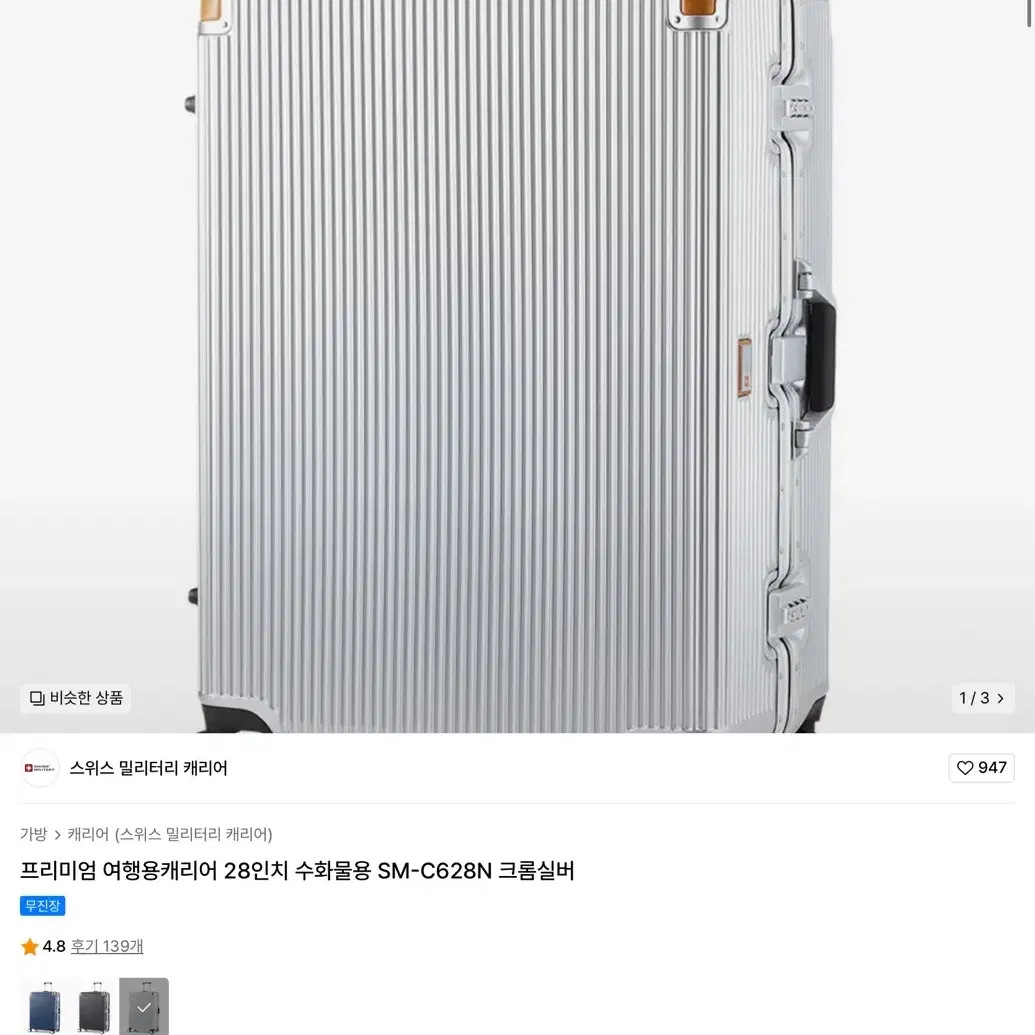Open the 가방 category breadcrumb
Viewport: 1035px width, 1035px height.
coord(34,834)
